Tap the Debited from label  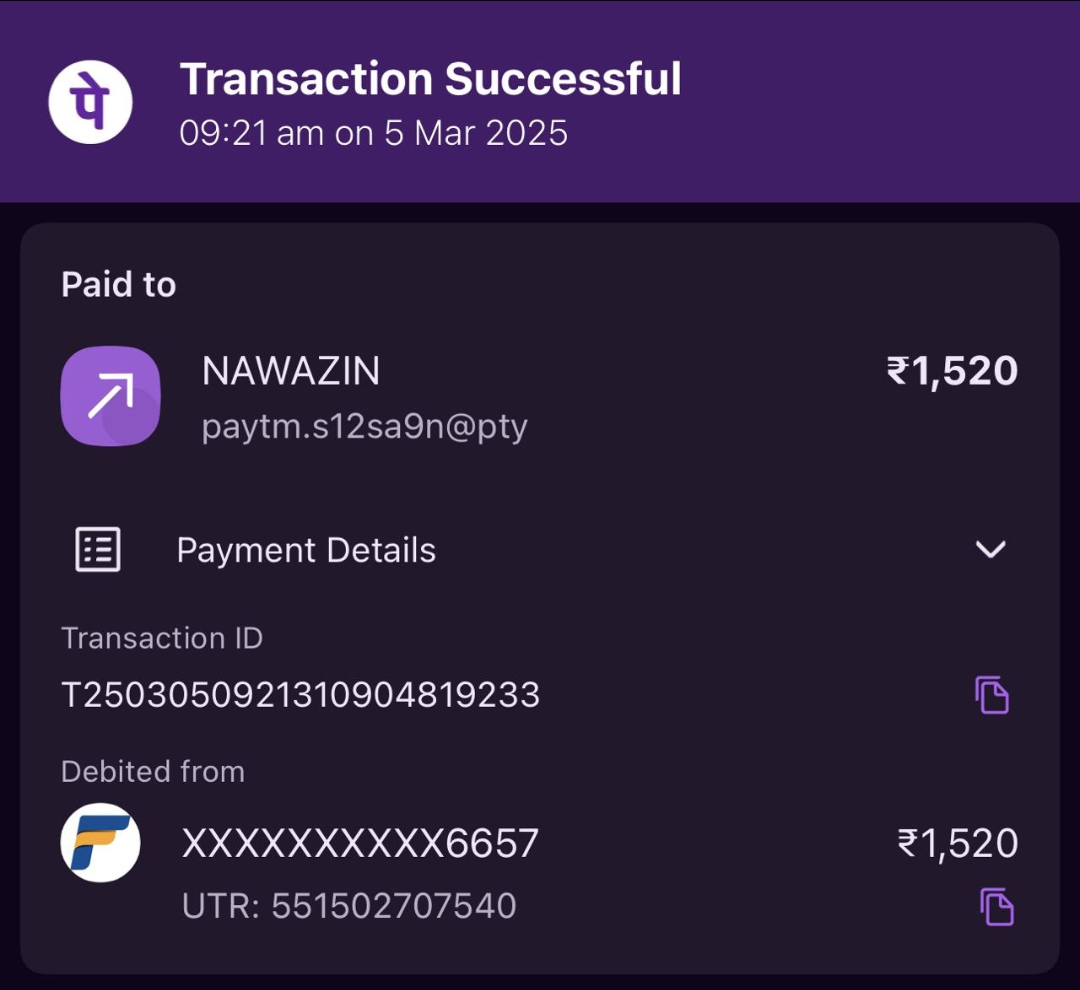click(x=153, y=772)
